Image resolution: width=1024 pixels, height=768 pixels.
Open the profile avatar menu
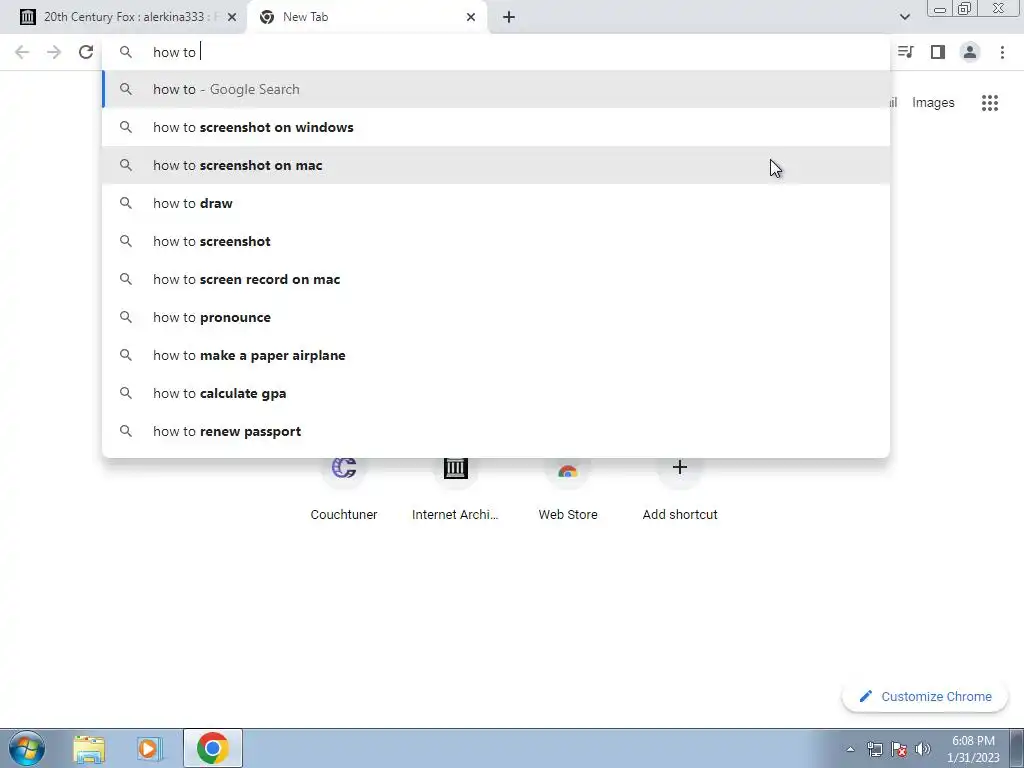[x=970, y=52]
